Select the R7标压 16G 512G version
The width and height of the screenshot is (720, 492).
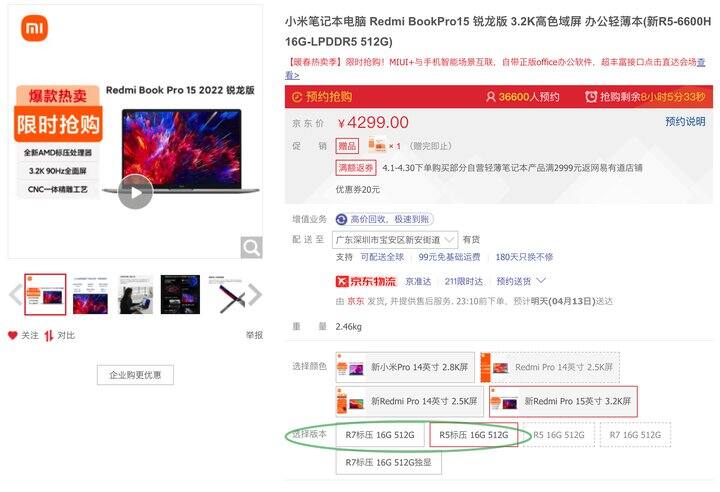(x=380, y=435)
